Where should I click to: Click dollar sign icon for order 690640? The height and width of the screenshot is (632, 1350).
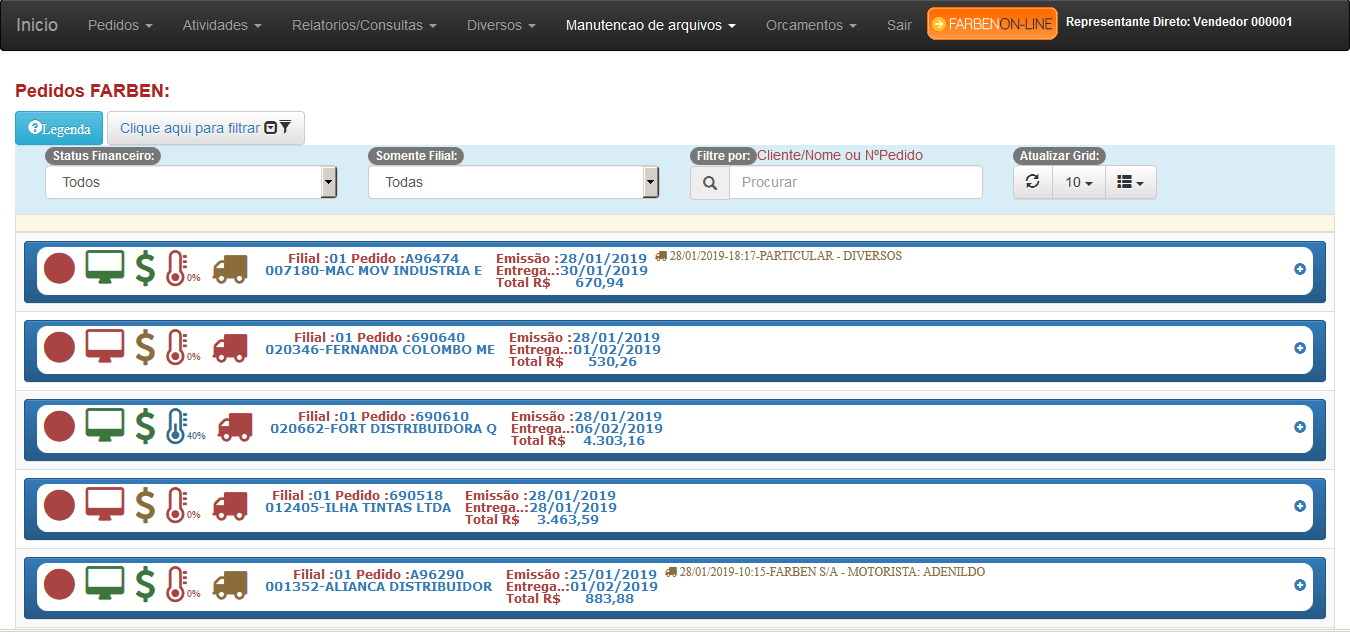tap(145, 347)
